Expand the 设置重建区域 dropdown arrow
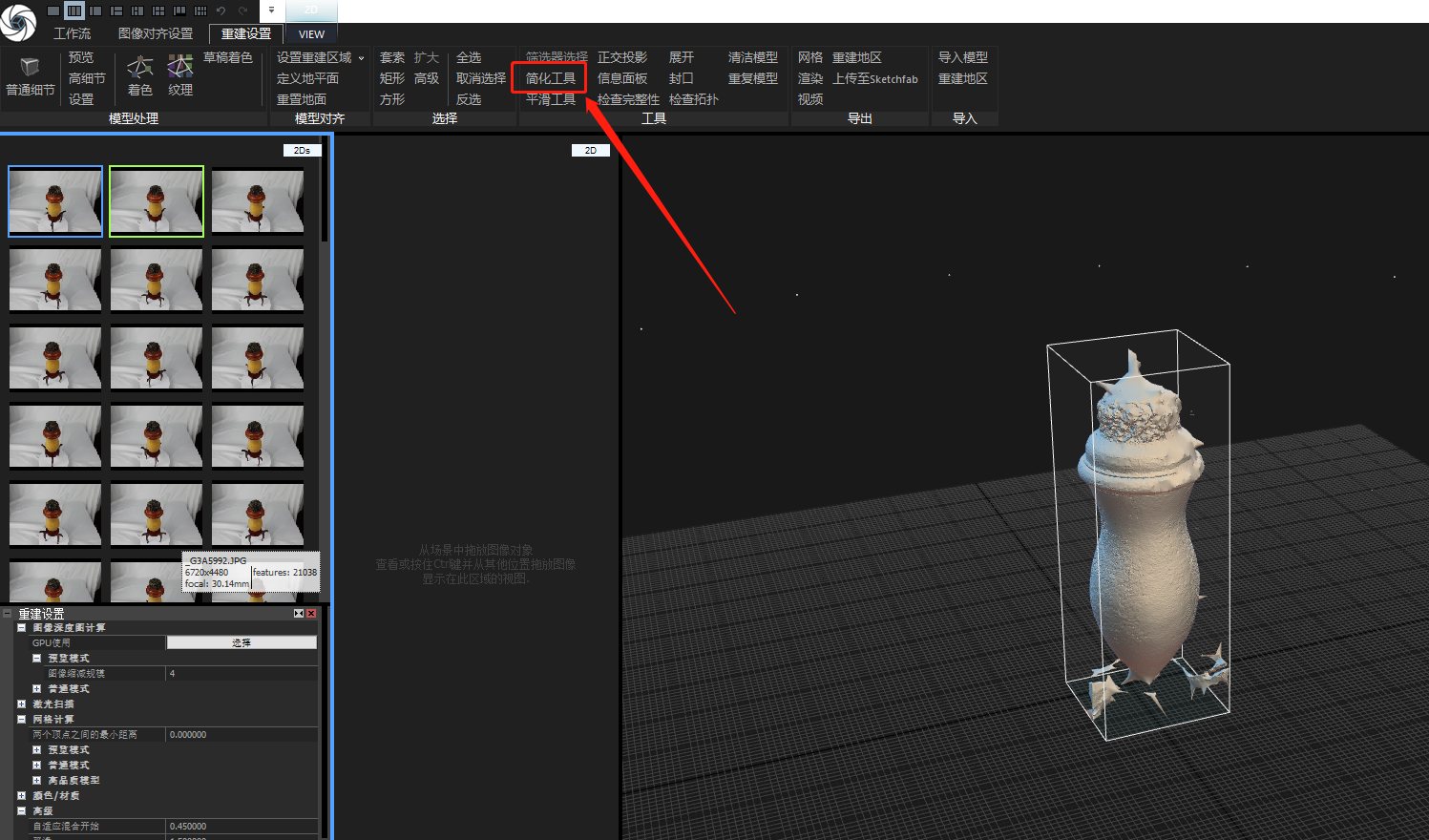The image size is (1429, 840). (x=361, y=58)
